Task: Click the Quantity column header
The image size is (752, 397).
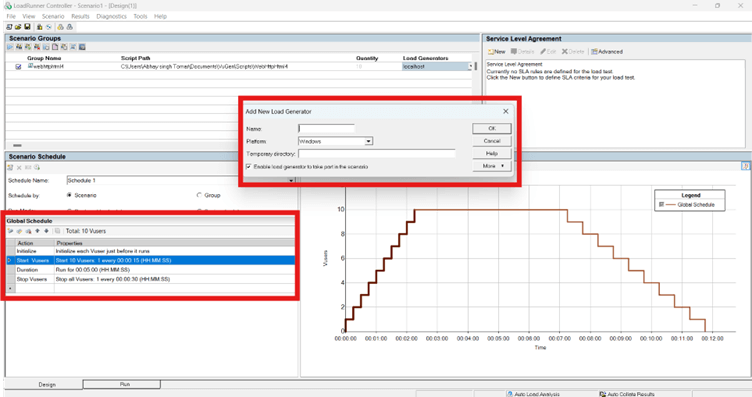Action: (367, 58)
